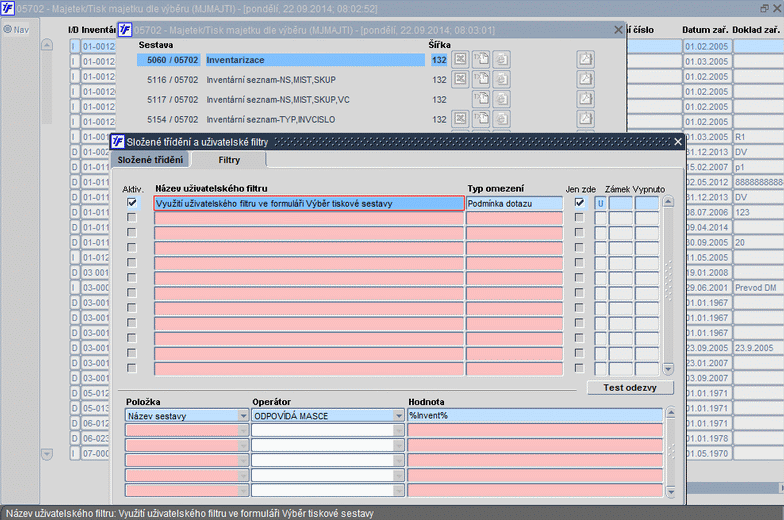Click PDF export icon for report 5117 / 05702
784x520 pixels.
[x=585, y=99]
